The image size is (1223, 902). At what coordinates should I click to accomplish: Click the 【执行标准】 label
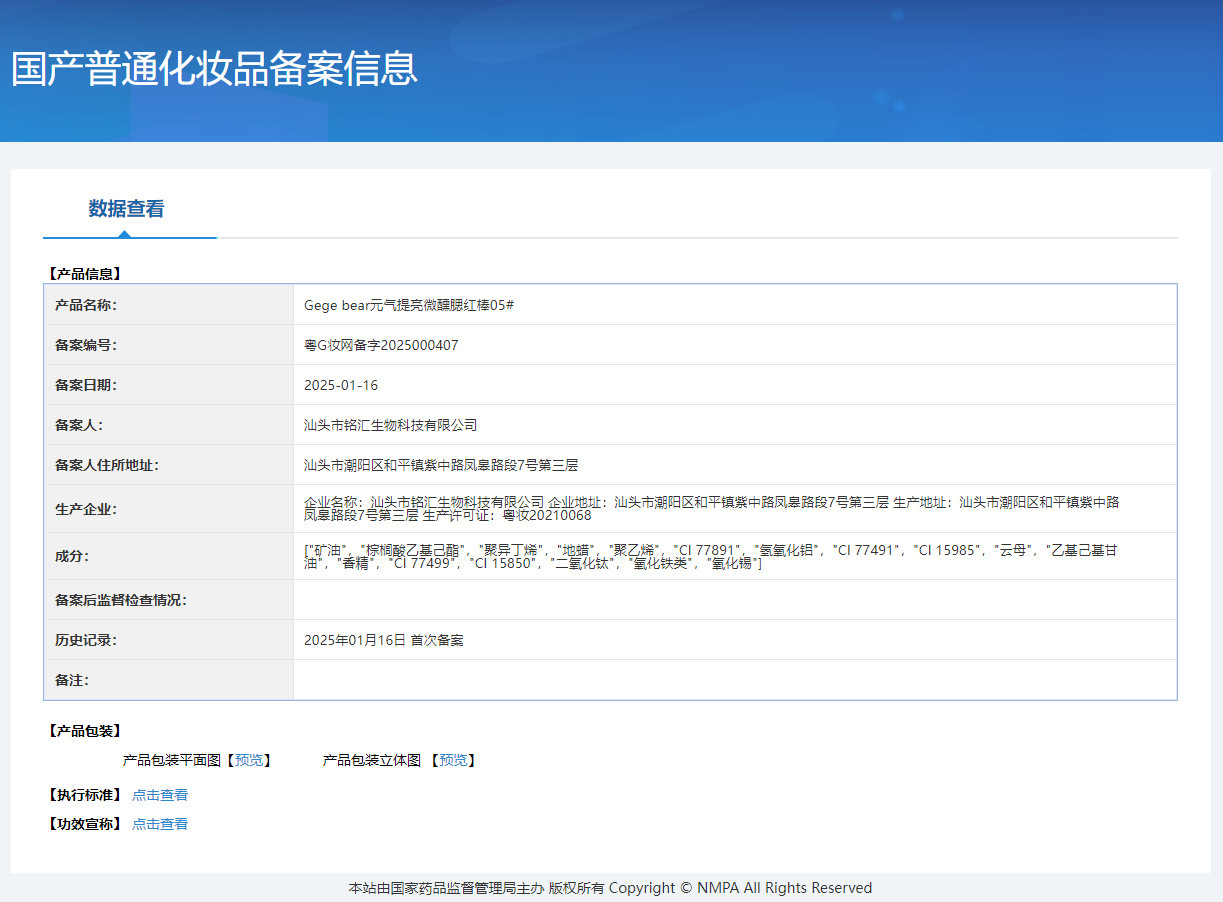pos(83,795)
